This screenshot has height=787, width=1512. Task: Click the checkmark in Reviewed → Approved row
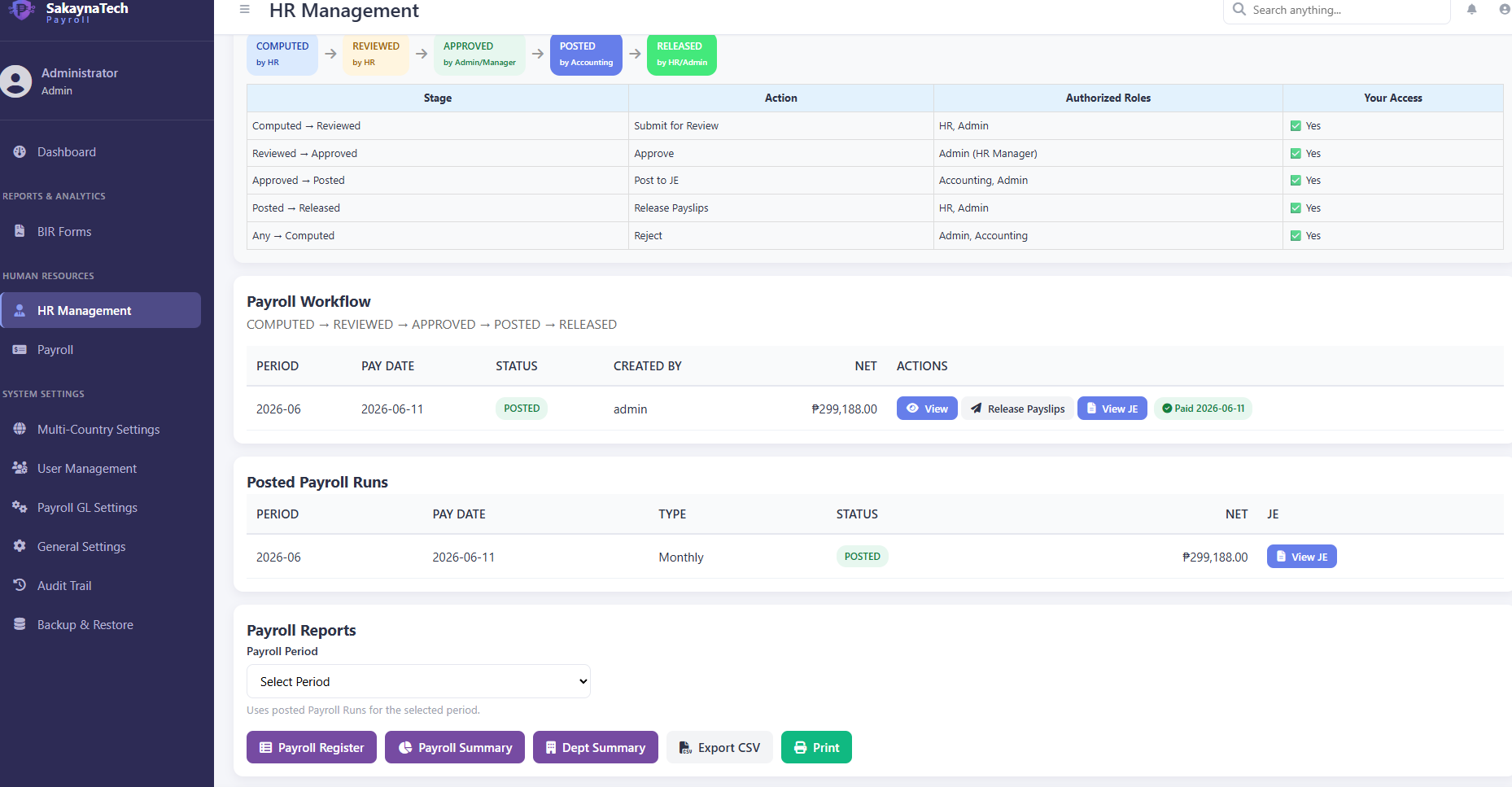(x=1296, y=153)
